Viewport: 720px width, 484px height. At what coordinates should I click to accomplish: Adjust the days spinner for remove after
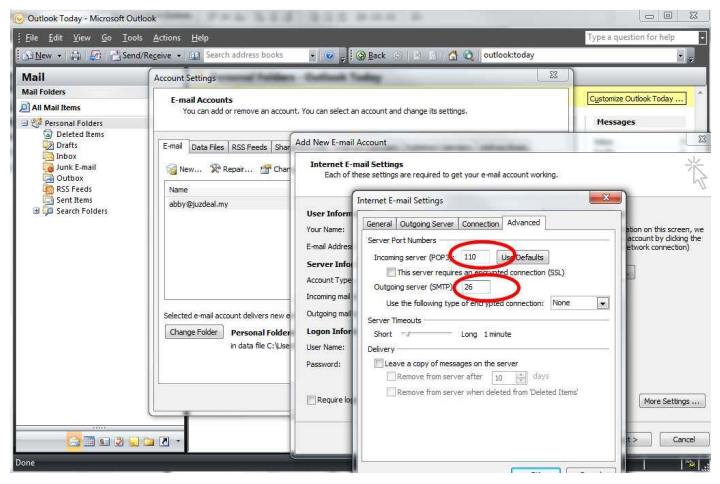521,378
